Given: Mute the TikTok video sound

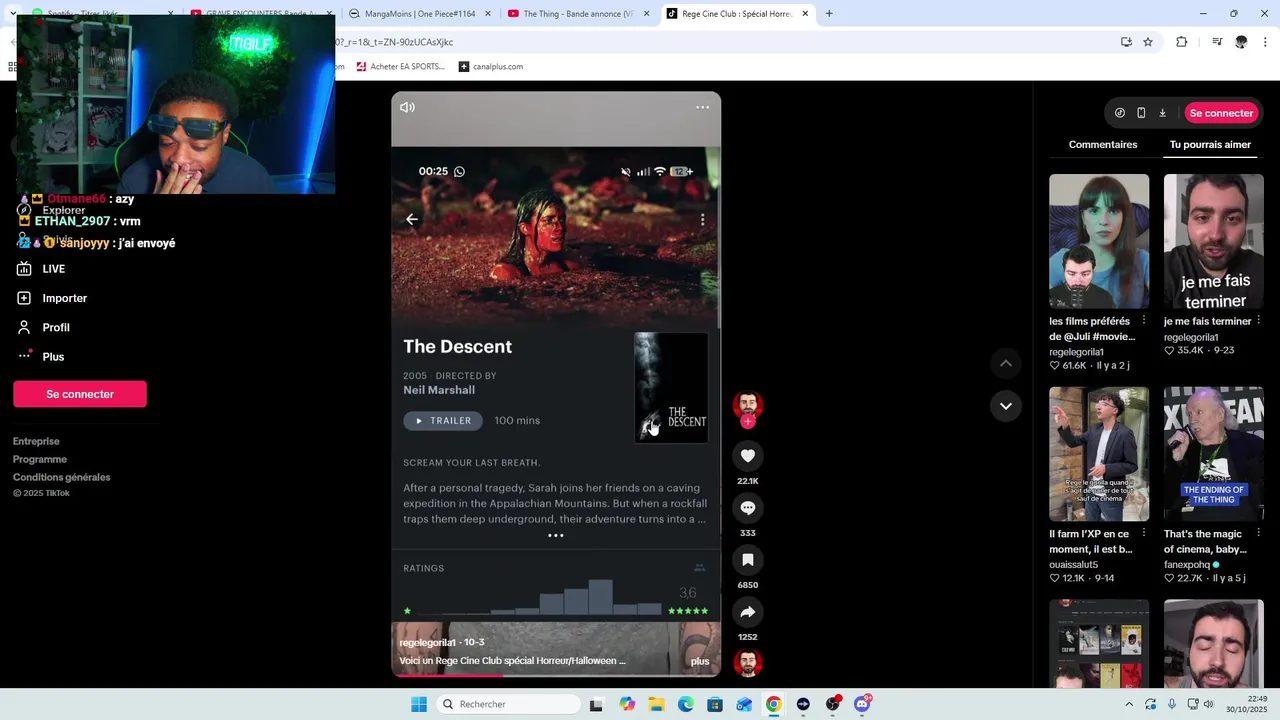Looking at the screenshot, I should (407, 107).
